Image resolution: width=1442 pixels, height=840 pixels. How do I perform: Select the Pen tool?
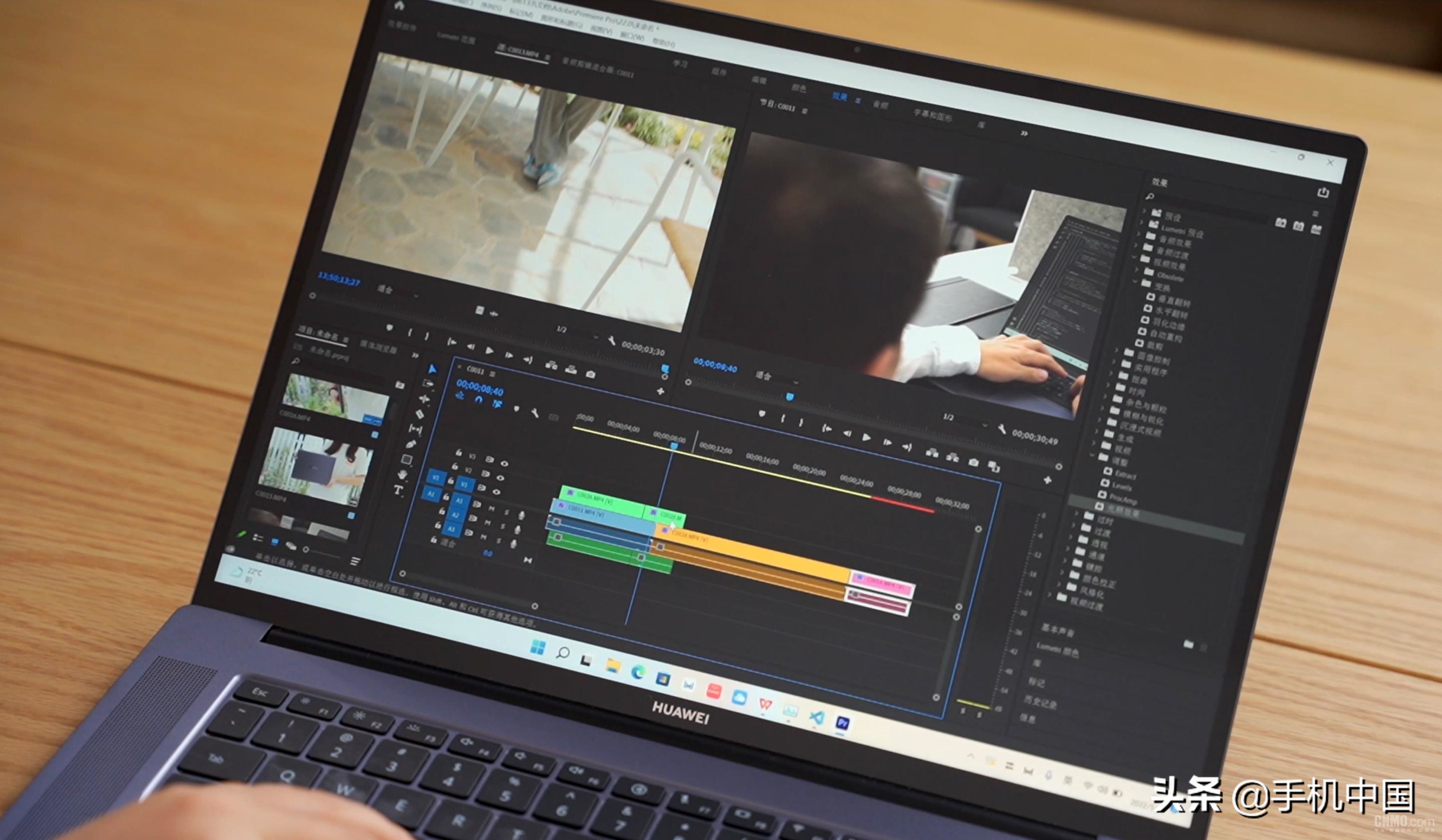click(412, 444)
